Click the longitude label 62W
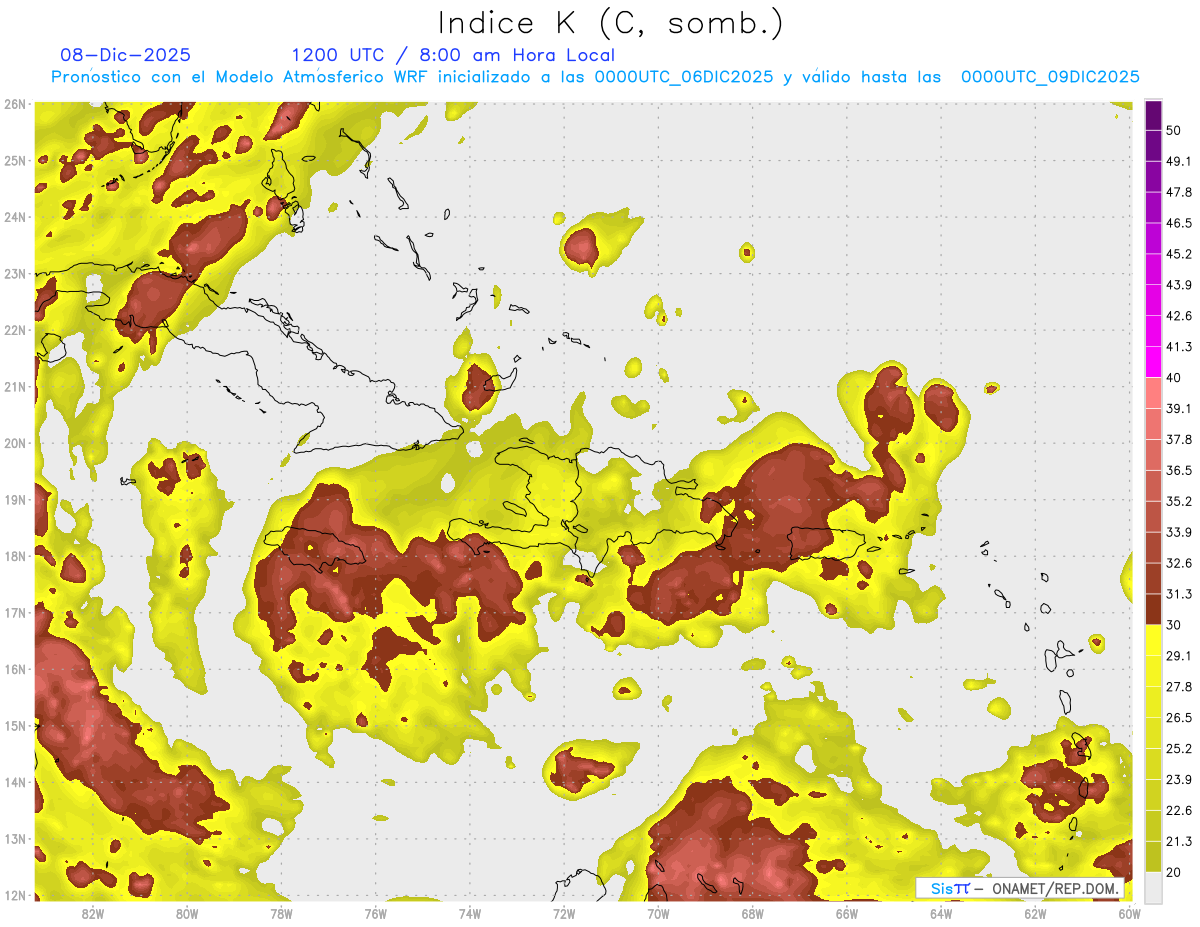The width and height of the screenshot is (1200, 927). coord(1035,913)
